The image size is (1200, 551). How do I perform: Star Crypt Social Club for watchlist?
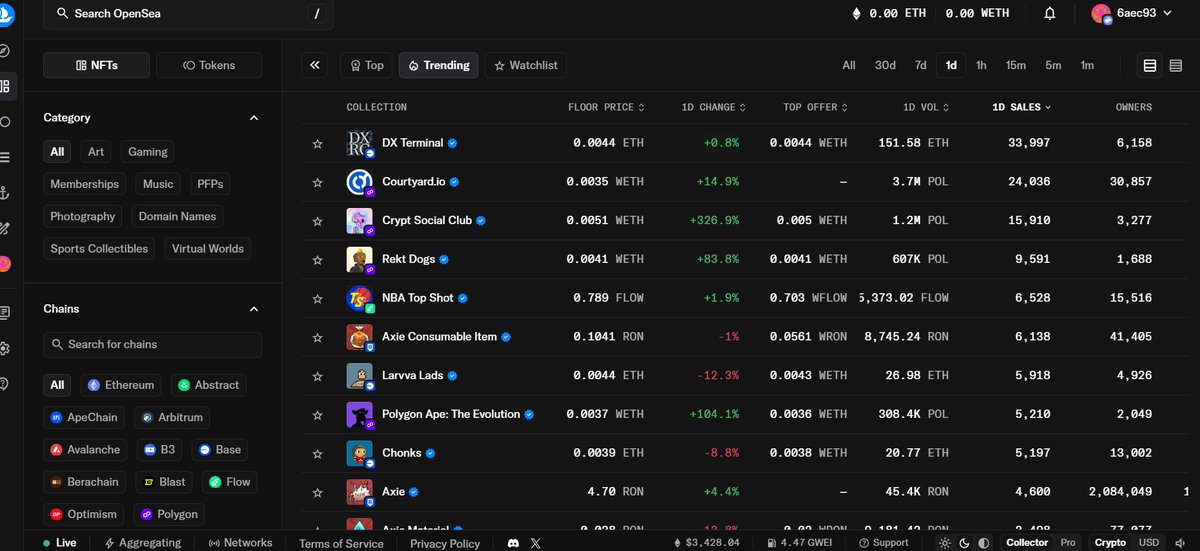318,221
